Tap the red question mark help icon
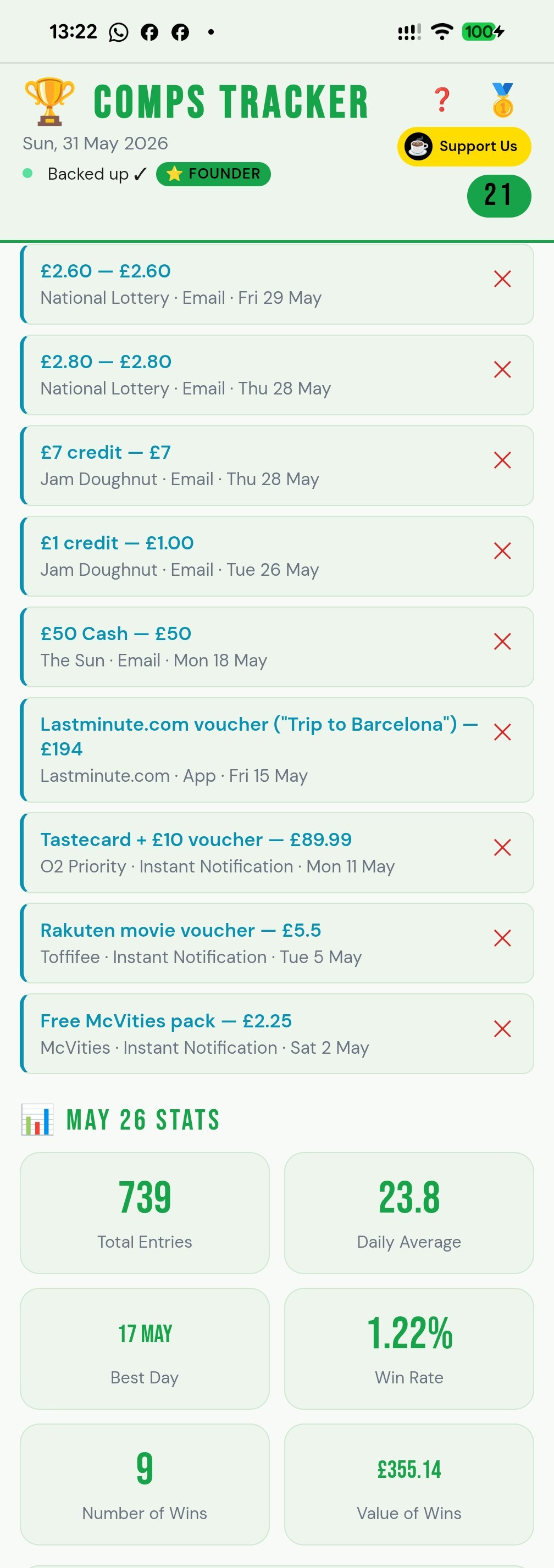Image resolution: width=554 pixels, height=1568 pixels. [x=442, y=100]
